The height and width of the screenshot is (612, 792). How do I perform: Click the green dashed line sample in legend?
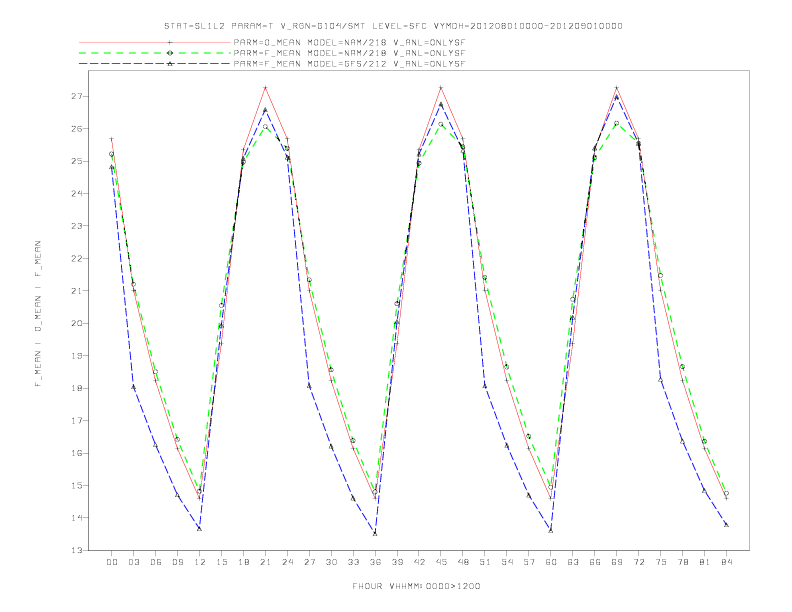click(155, 53)
